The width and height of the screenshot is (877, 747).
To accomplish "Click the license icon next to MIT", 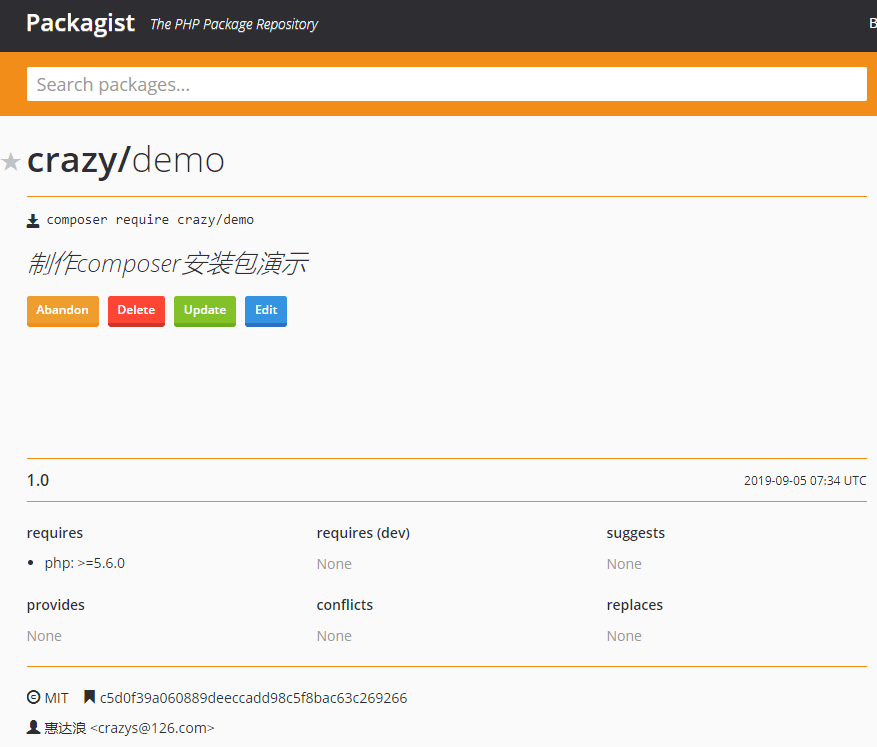I will pos(34,697).
